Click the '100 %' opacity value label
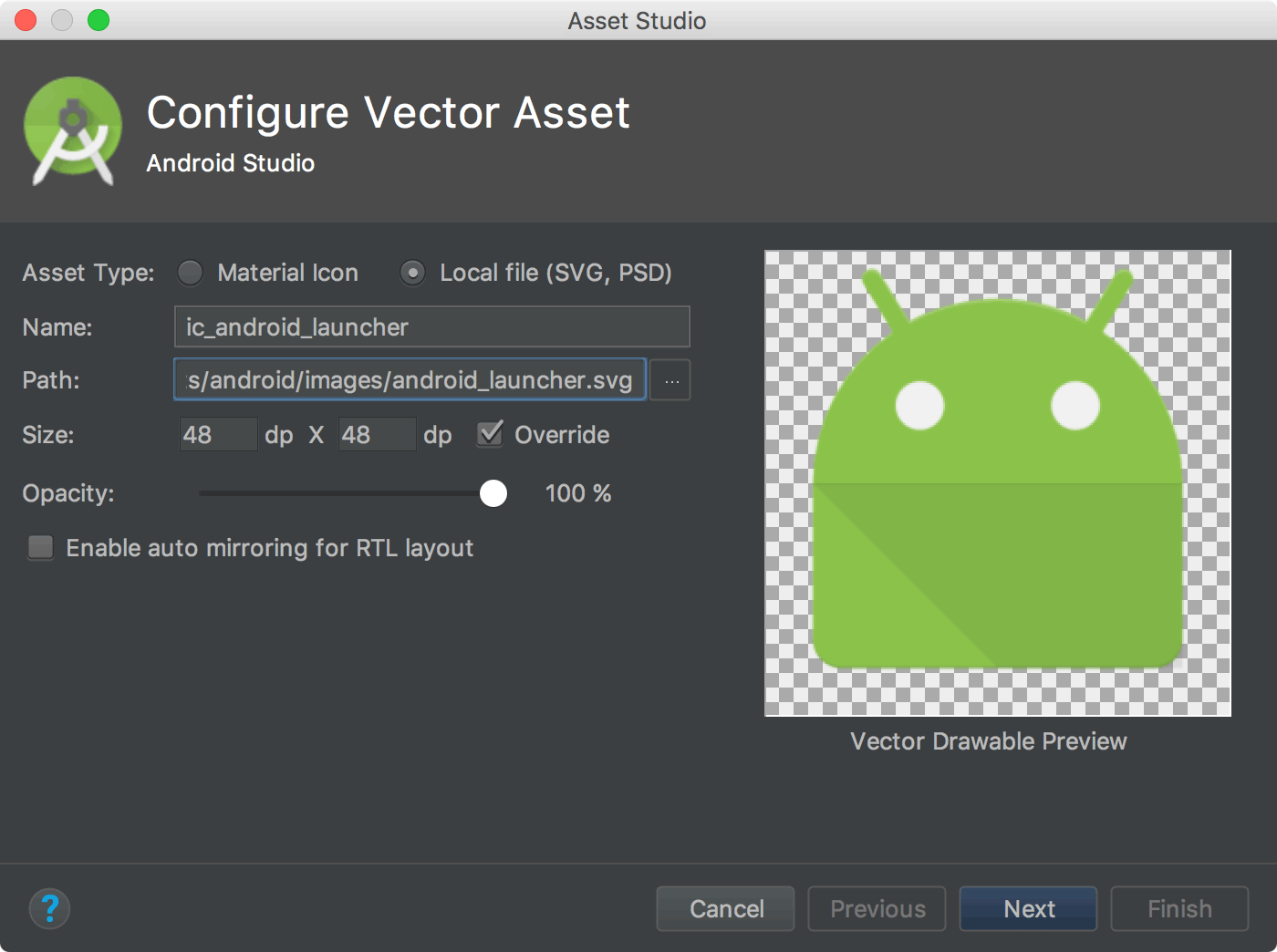The image size is (1277, 952). click(577, 493)
